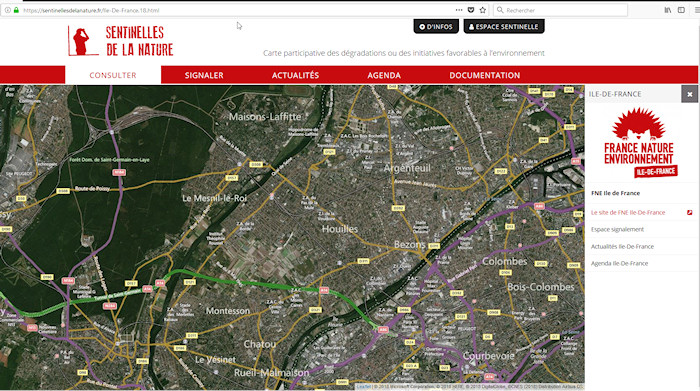Close the Ile-de-France side panel

pos(689,94)
